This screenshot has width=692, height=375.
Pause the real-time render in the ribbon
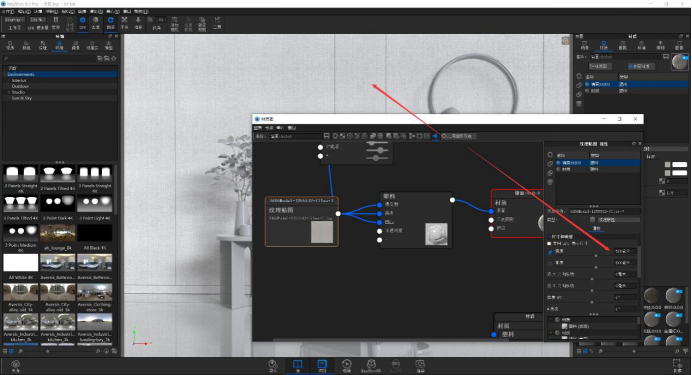[56, 22]
